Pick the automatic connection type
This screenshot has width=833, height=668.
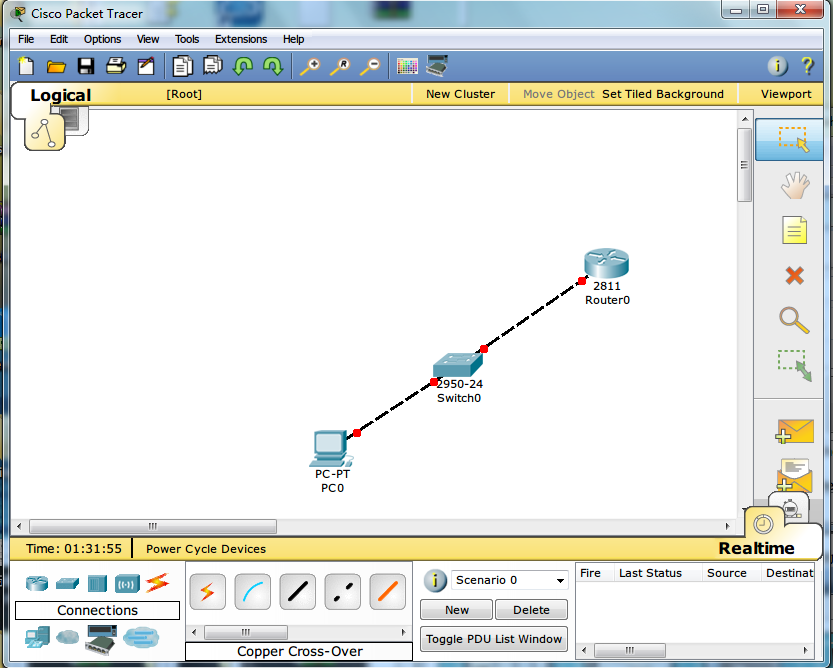pos(208,591)
